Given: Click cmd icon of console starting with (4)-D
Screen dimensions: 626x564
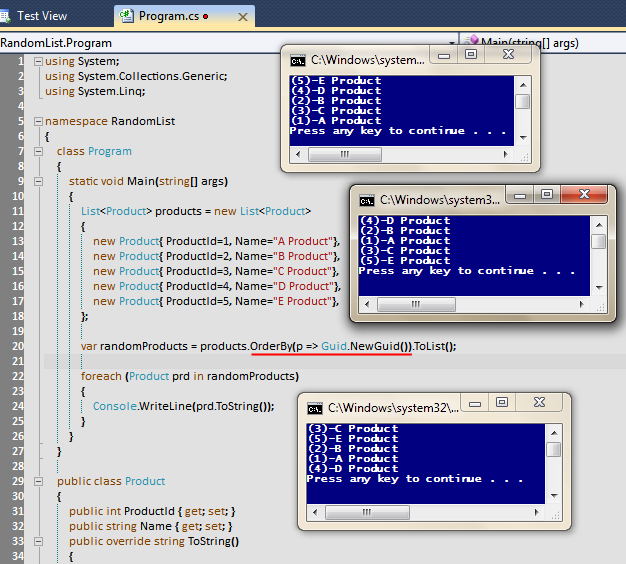Looking at the screenshot, I should tap(367, 200).
